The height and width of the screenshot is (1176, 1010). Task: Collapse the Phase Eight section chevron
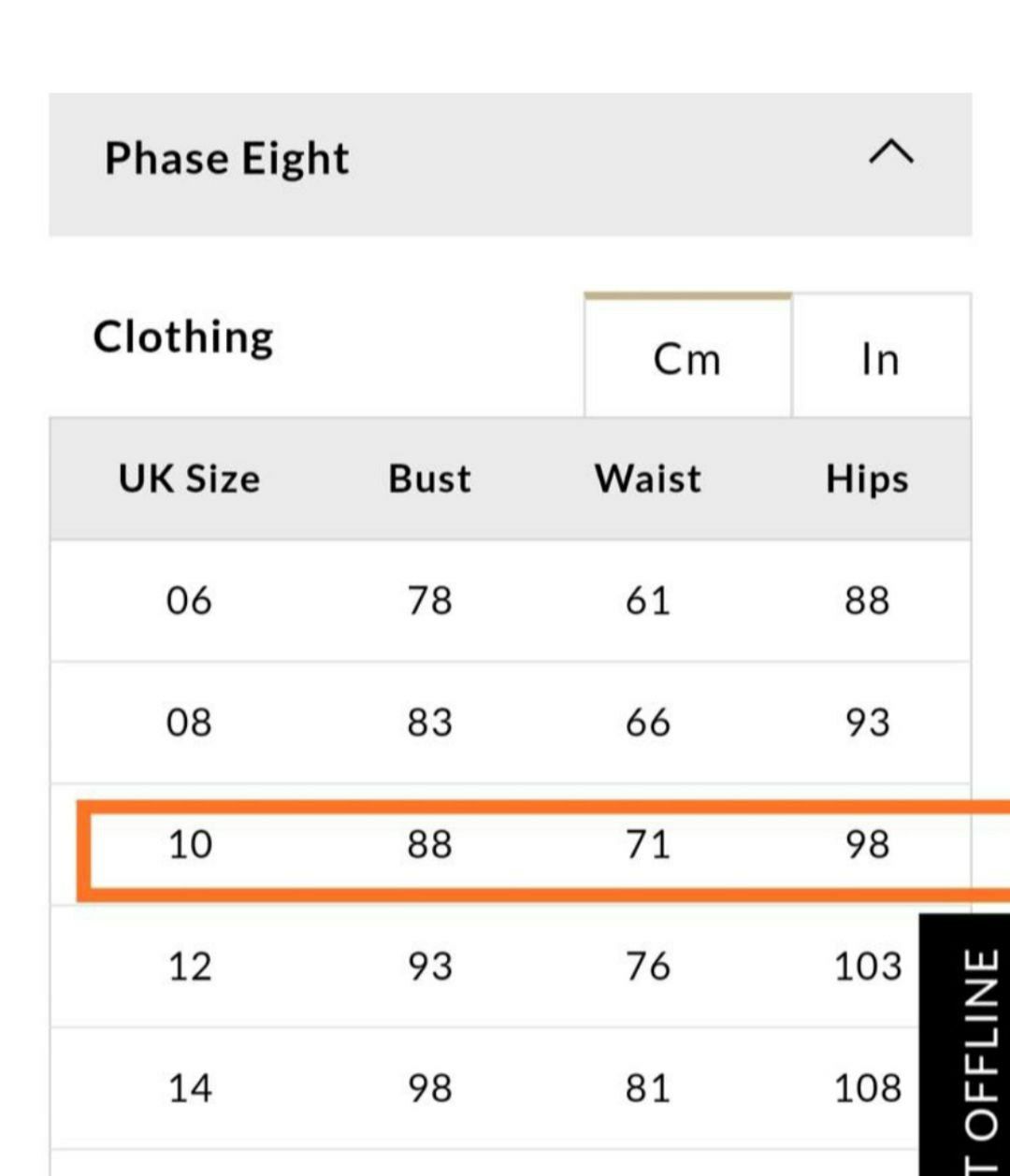(x=891, y=152)
